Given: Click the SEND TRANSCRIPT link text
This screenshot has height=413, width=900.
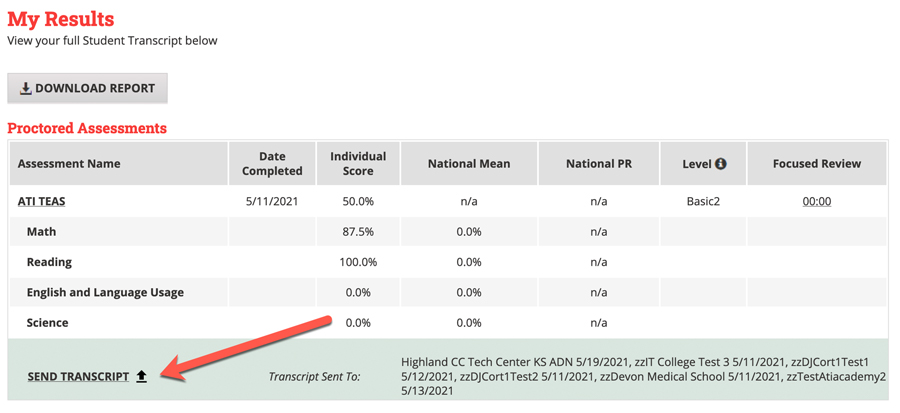Looking at the screenshot, I should (x=78, y=377).
